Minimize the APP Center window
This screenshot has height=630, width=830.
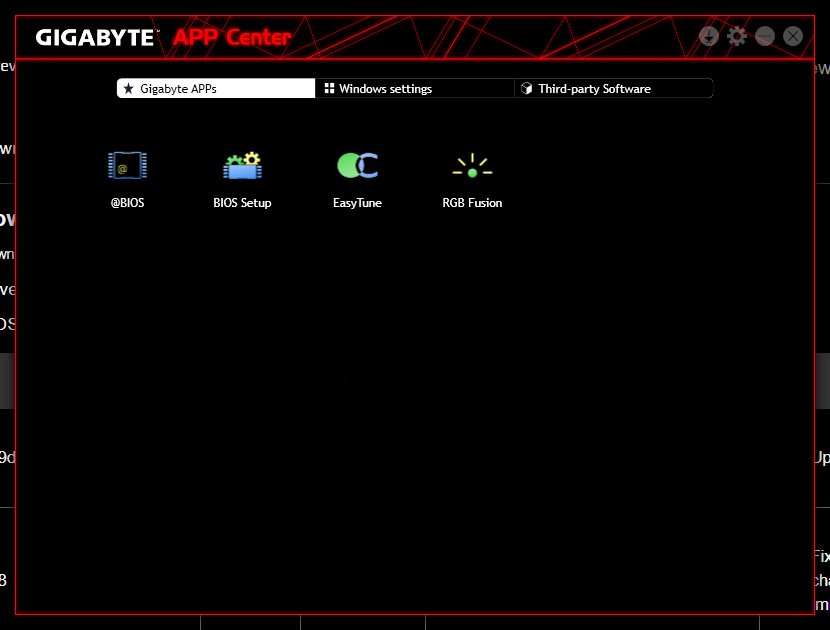765,37
